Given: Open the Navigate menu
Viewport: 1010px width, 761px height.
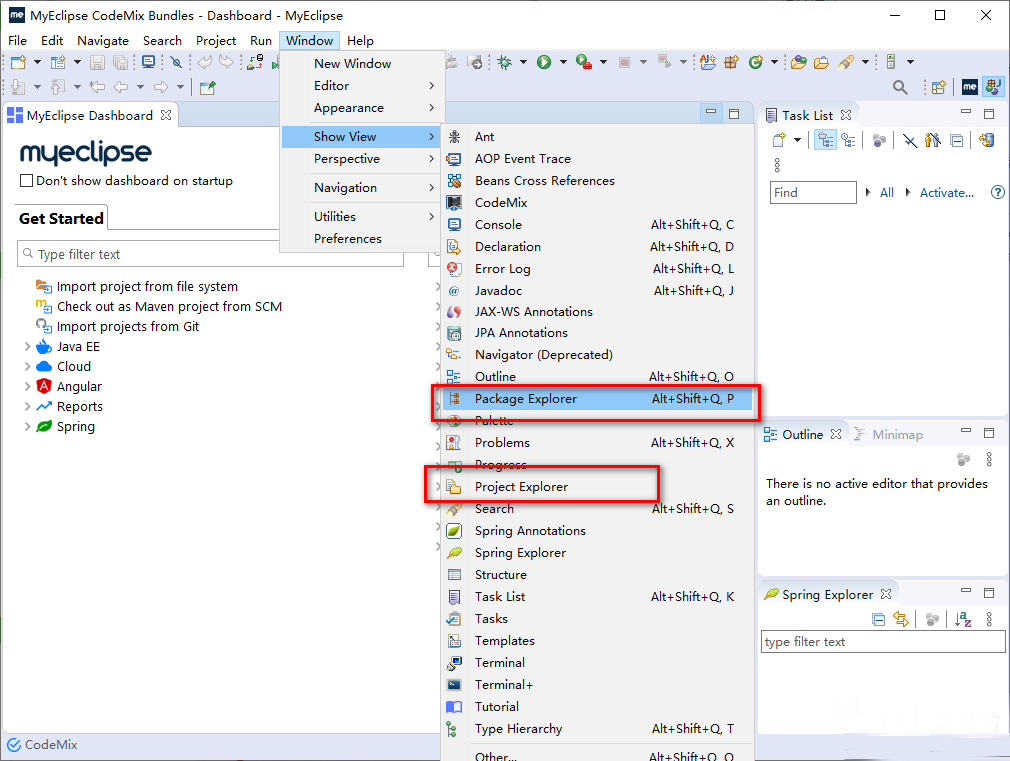Looking at the screenshot, I should 102,41.
